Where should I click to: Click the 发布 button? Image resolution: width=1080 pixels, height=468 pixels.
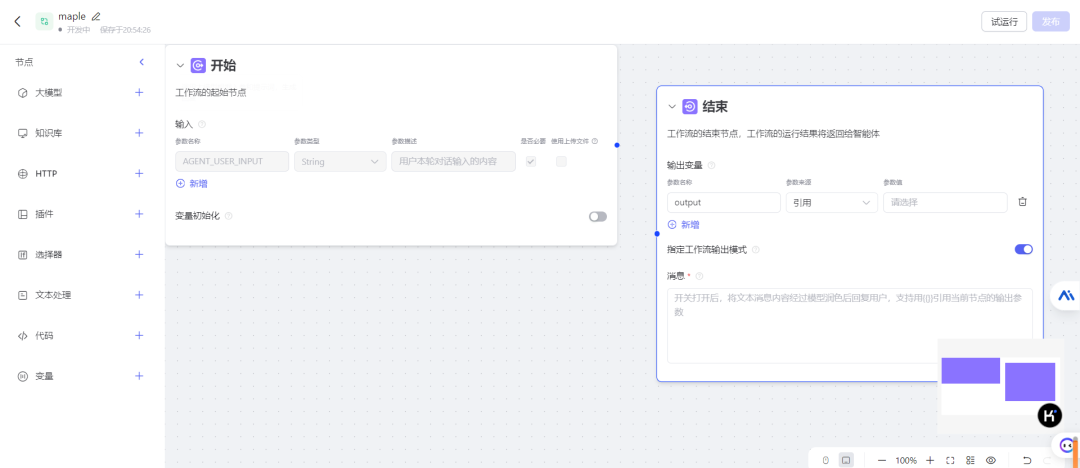point(1051,21)
